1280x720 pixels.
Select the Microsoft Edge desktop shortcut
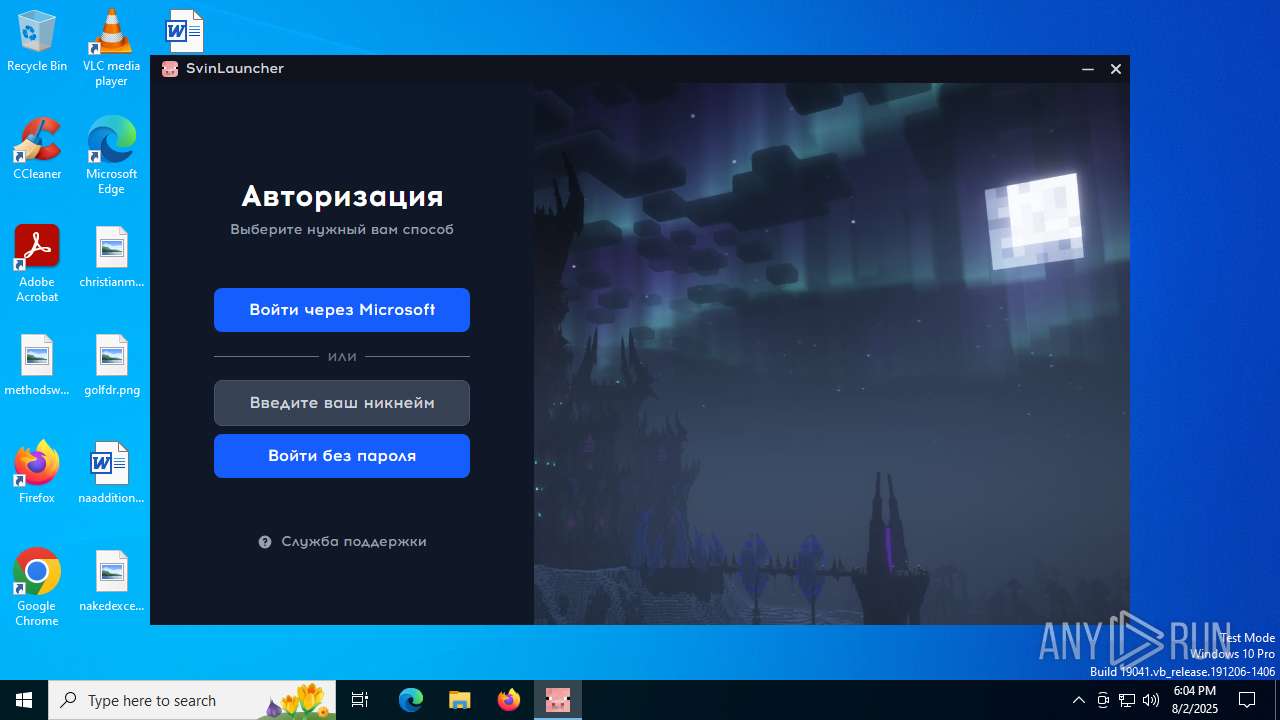coord(111,156)
